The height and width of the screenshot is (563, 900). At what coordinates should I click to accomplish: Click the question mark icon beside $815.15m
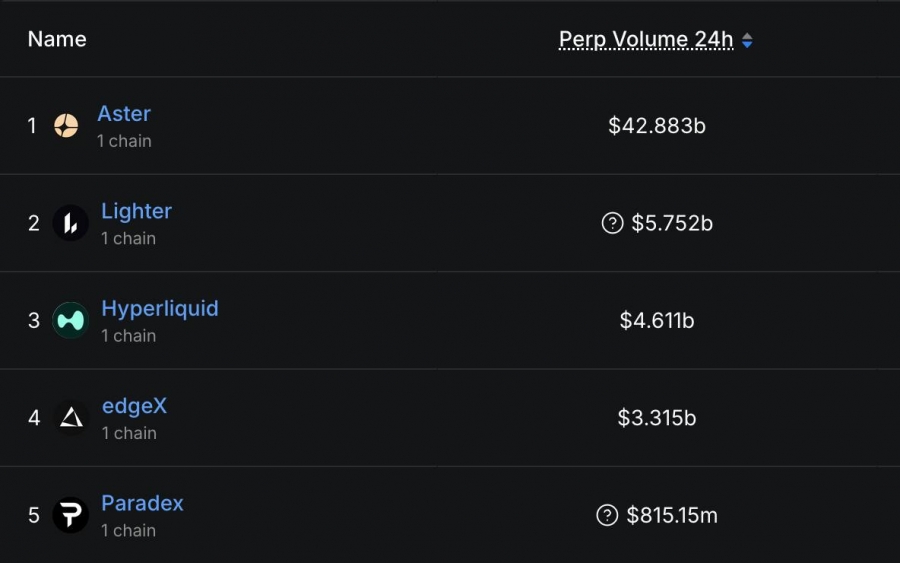pos(607,515)
